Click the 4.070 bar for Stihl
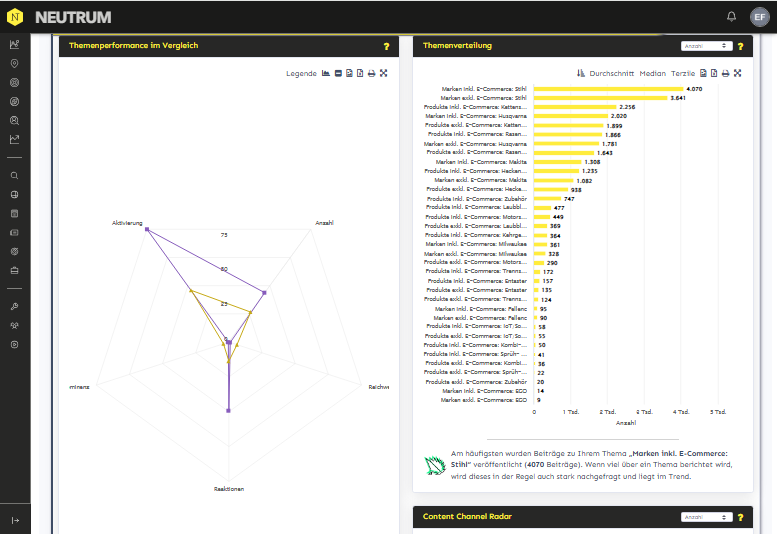Viewport: 777px width, 534px height. (609, 89)
